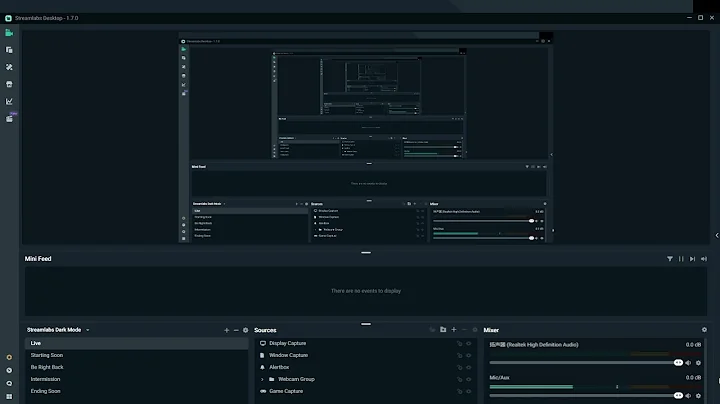Screen dimensions: 720x404
Task: Hide the Display Capture source
Action: pos(469,343)
